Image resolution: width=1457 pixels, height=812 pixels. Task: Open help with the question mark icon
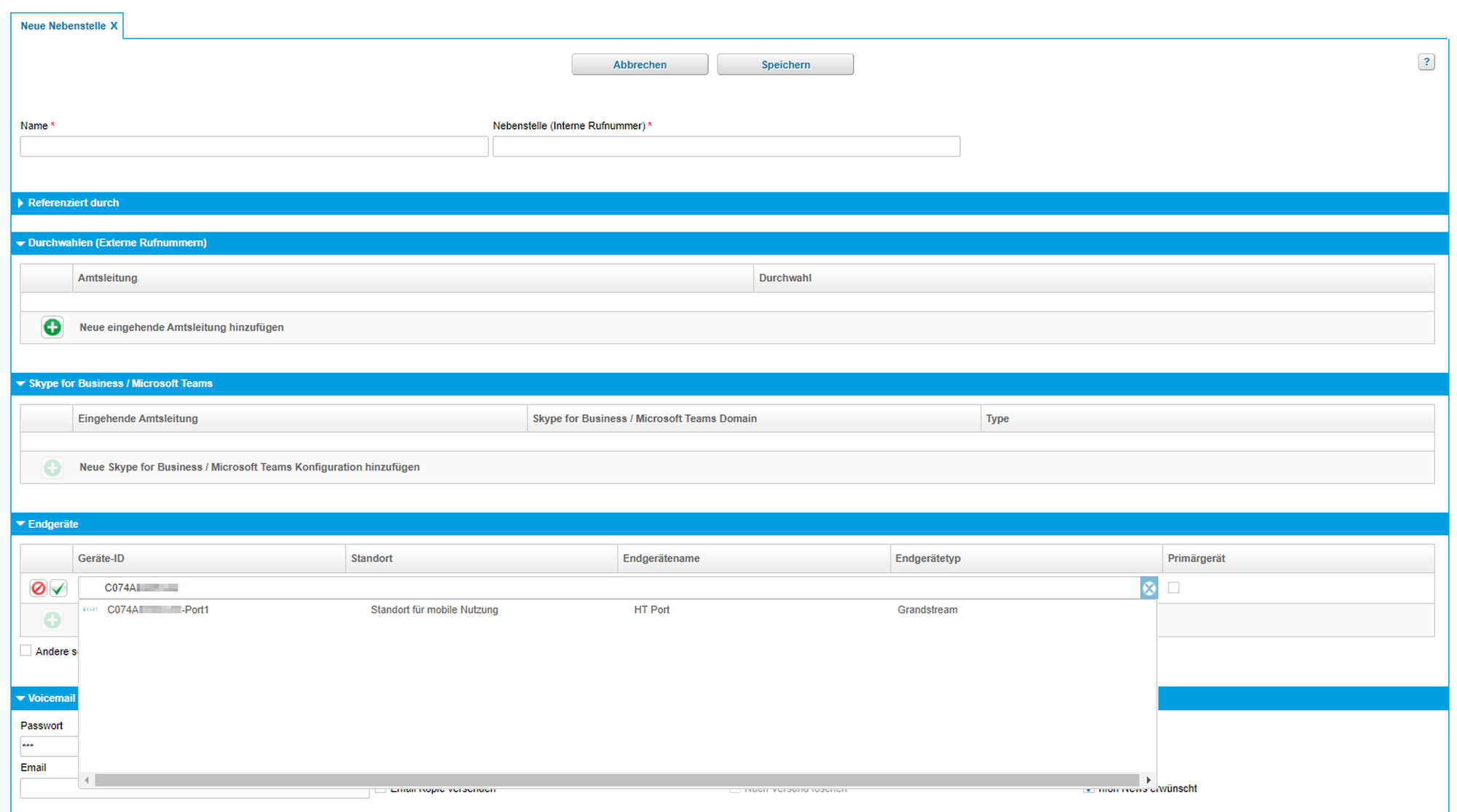[x=1426, y=62]
